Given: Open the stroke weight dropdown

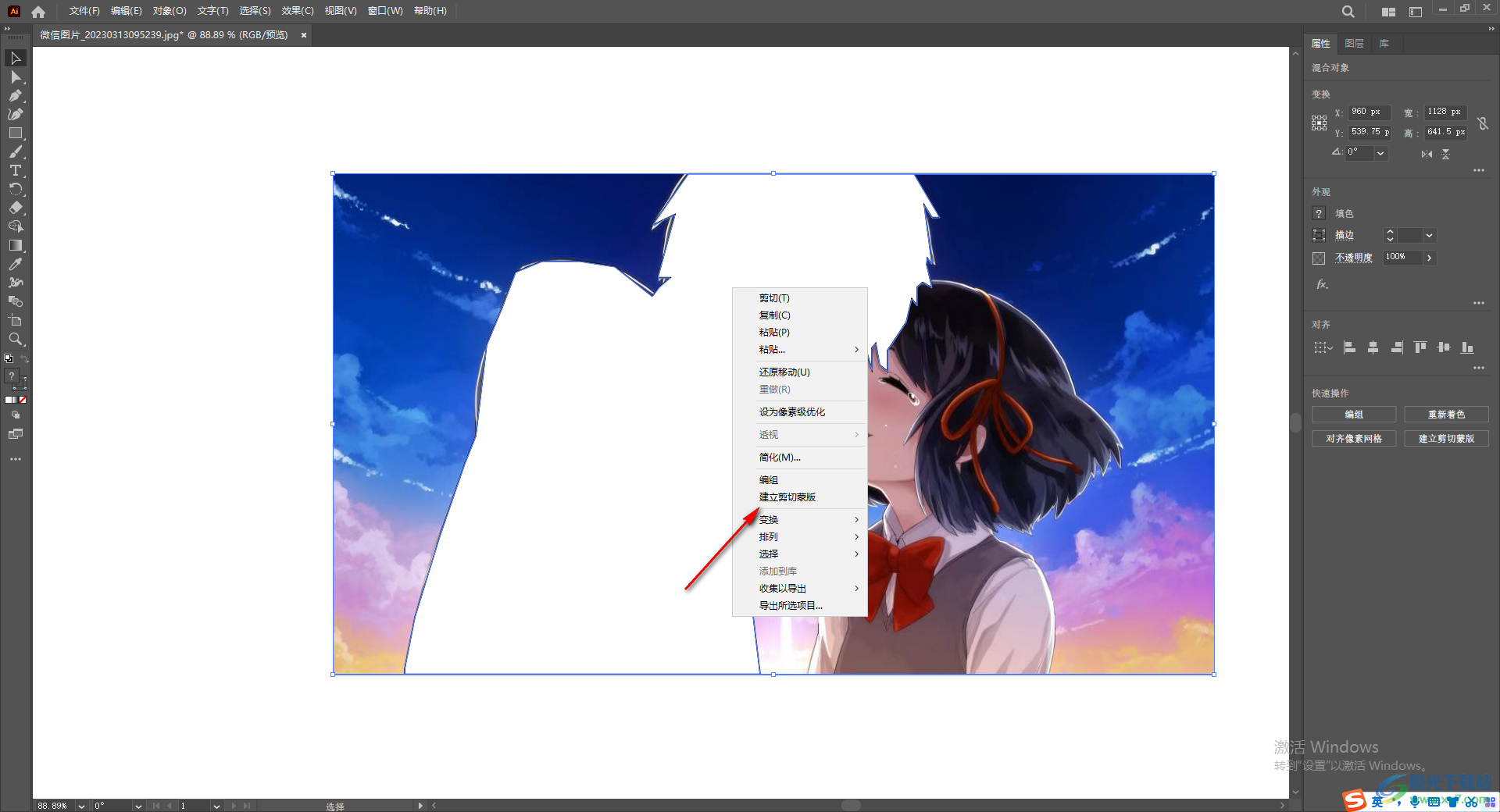Looking at the screenshot, I should coord(1429,235).
